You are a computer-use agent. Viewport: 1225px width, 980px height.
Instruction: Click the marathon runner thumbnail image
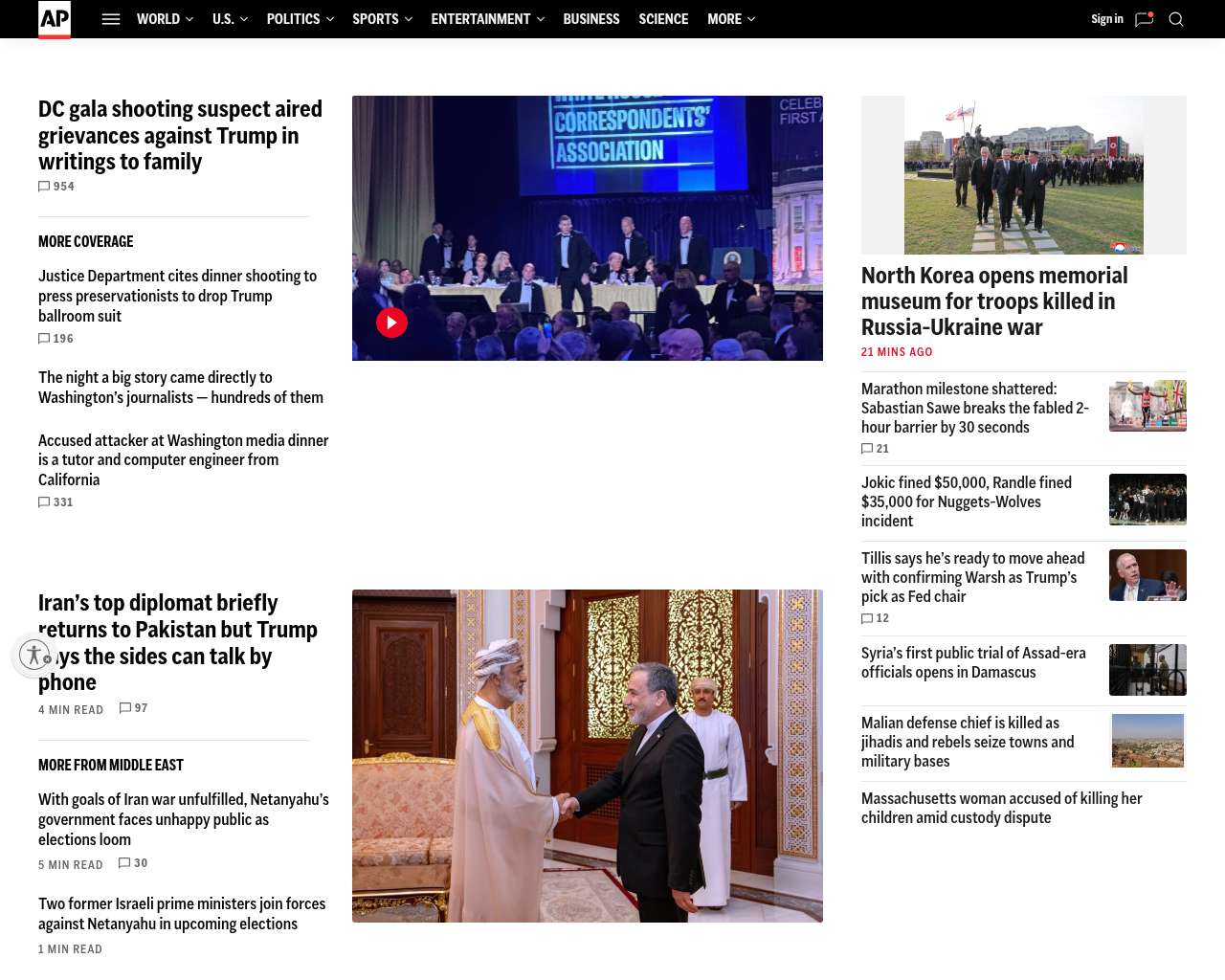1147,406
